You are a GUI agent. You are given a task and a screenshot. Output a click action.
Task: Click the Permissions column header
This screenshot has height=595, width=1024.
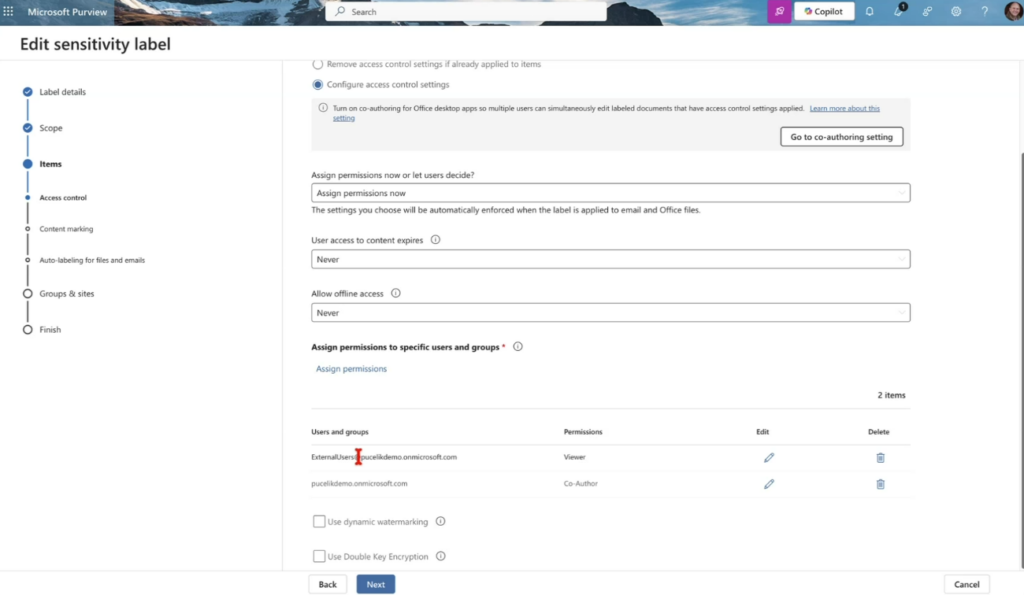point(583,432)
